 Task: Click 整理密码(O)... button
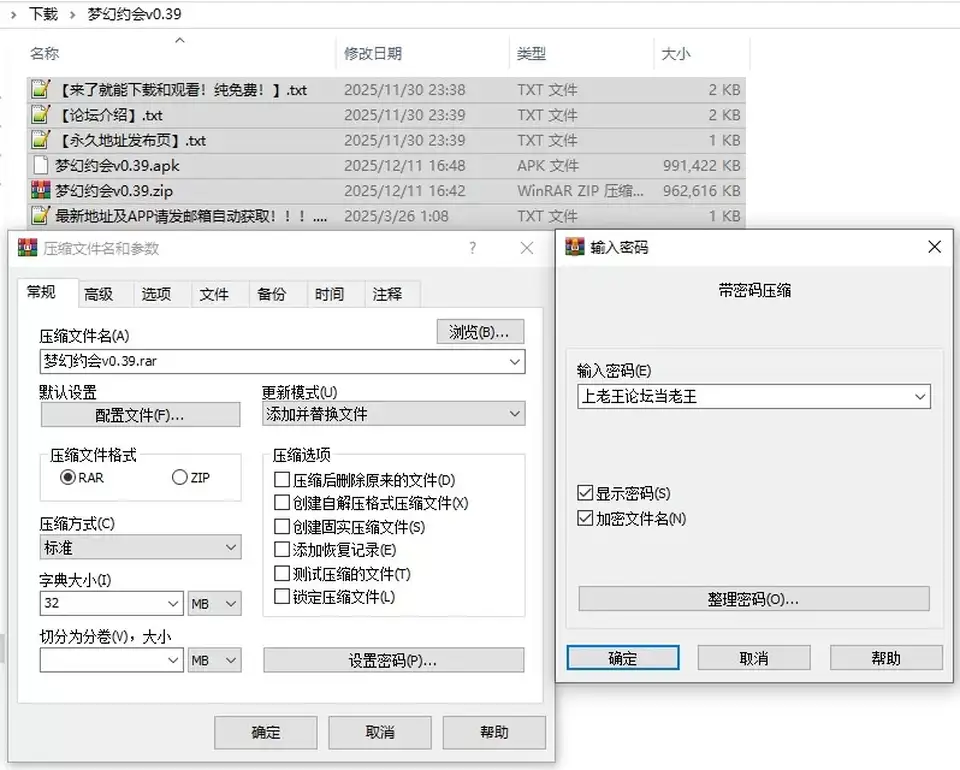coord(754,599)
